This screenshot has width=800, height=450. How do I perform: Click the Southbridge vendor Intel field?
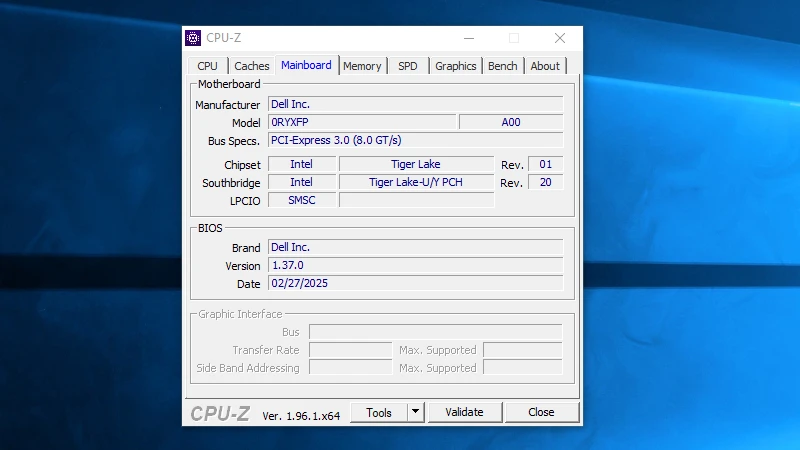tap(302, 182)
